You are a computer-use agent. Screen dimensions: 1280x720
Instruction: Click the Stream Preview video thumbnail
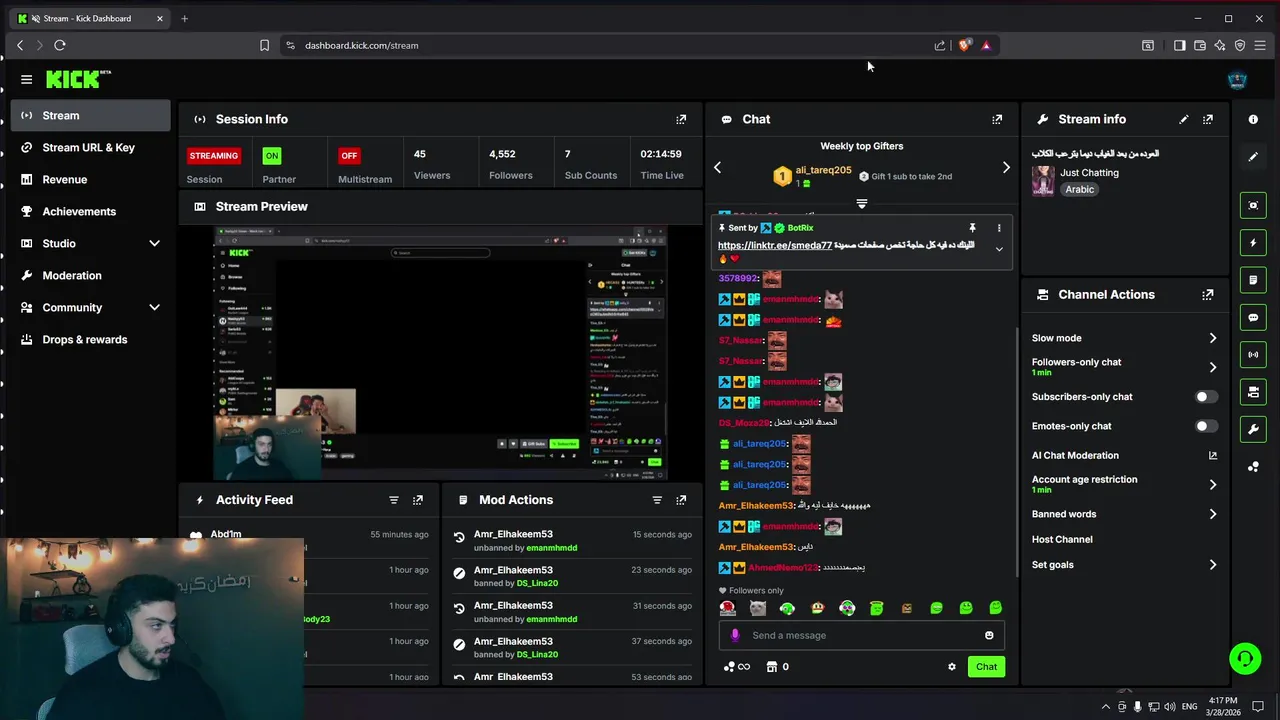tap(441, 353)
